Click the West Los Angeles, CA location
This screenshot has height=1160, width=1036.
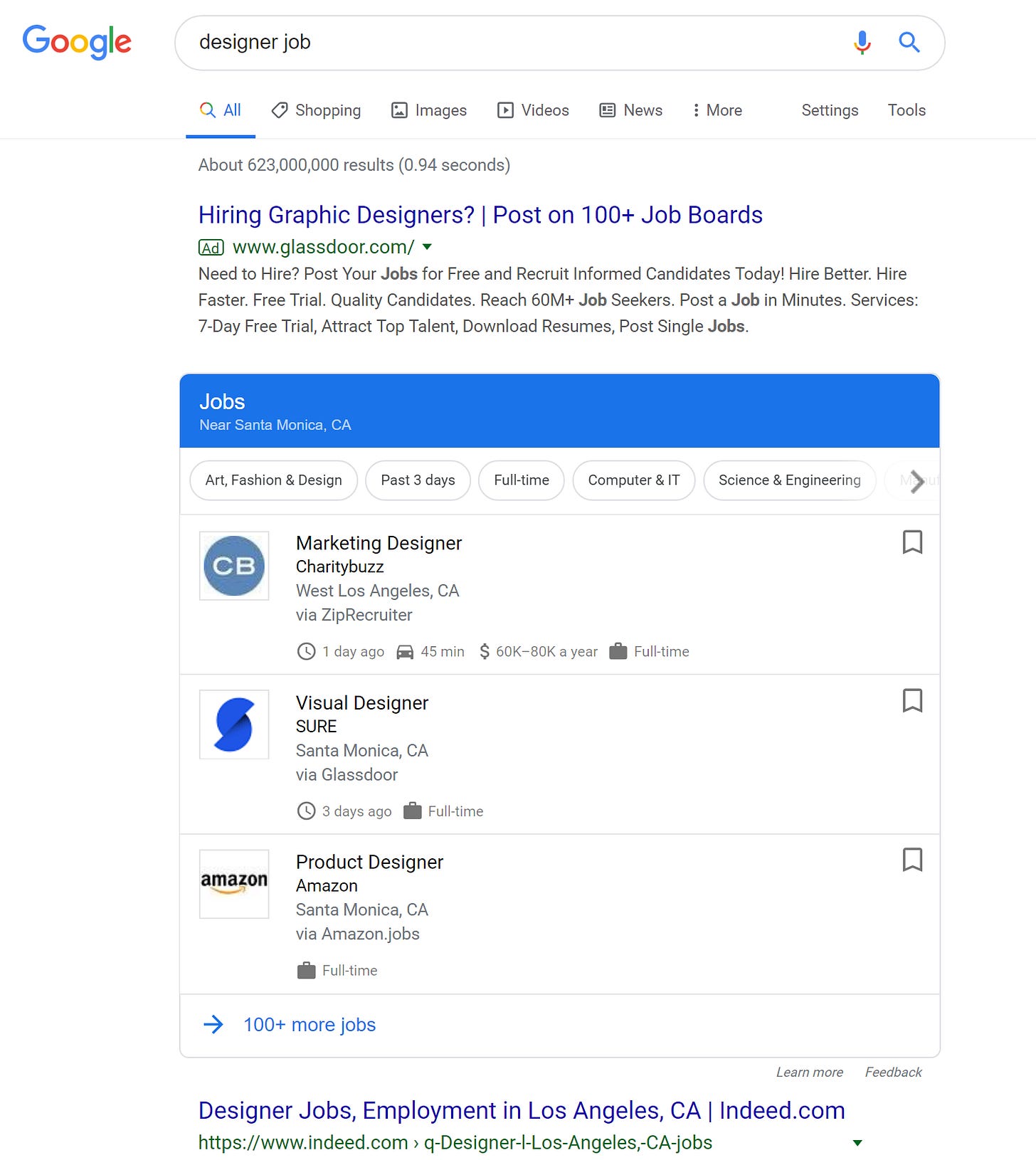[377, 591]
